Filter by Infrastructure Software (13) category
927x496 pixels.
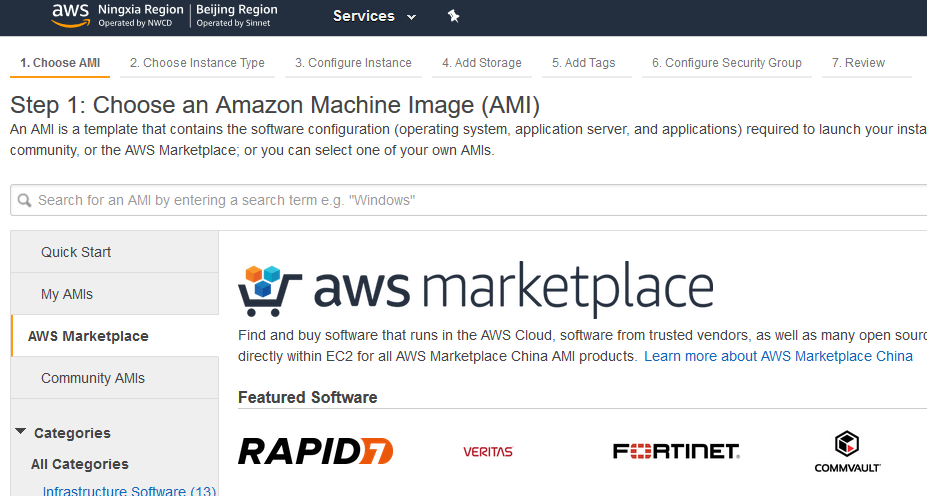point(129,491)
